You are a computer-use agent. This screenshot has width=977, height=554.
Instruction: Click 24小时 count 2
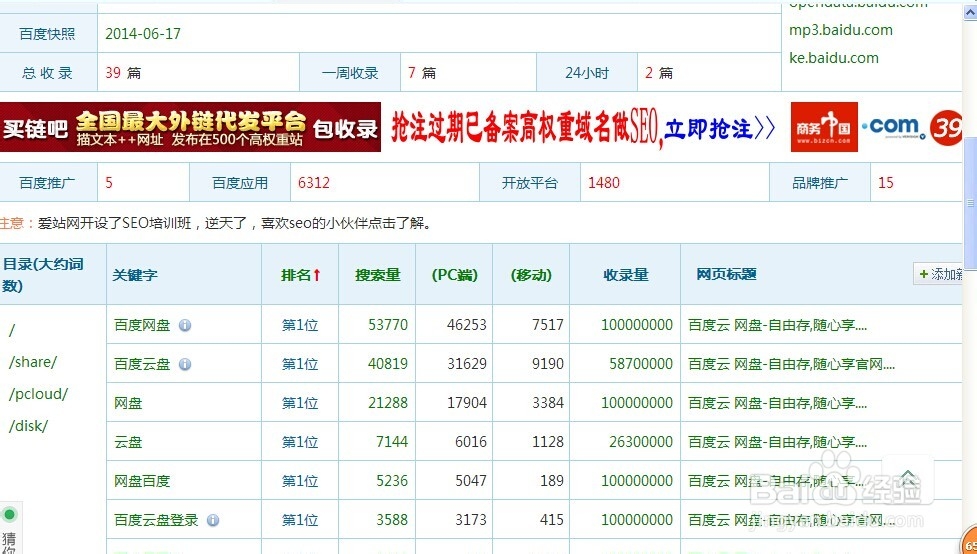tap(649, 73)
